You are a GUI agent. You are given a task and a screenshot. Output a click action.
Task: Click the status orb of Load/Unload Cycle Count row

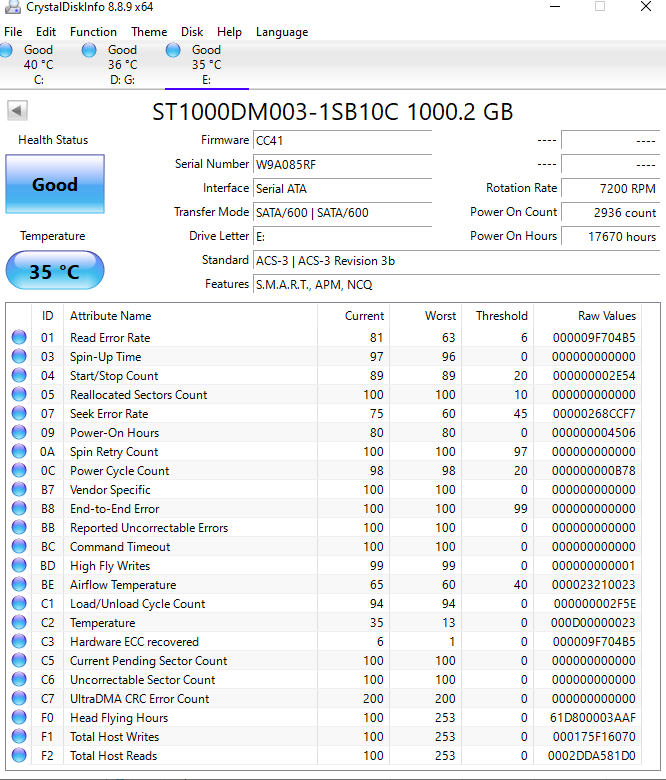pyautogui.click(x=19, y=603)
